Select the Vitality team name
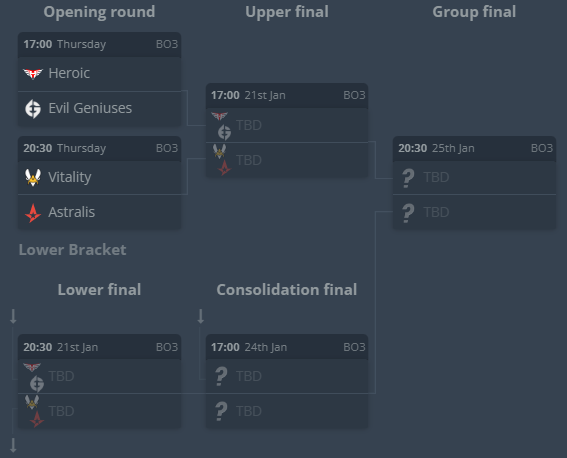 tap(70, 177)
